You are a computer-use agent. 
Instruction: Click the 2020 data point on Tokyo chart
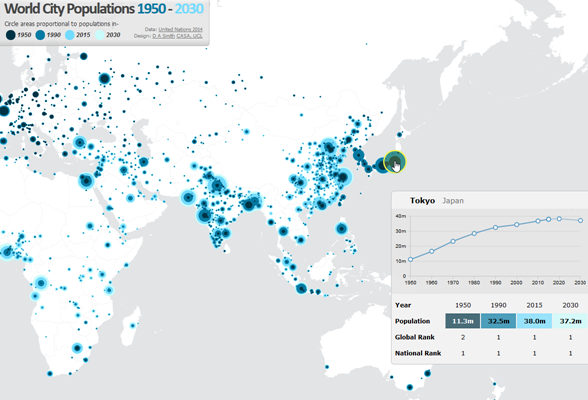(x=559, y=219)
